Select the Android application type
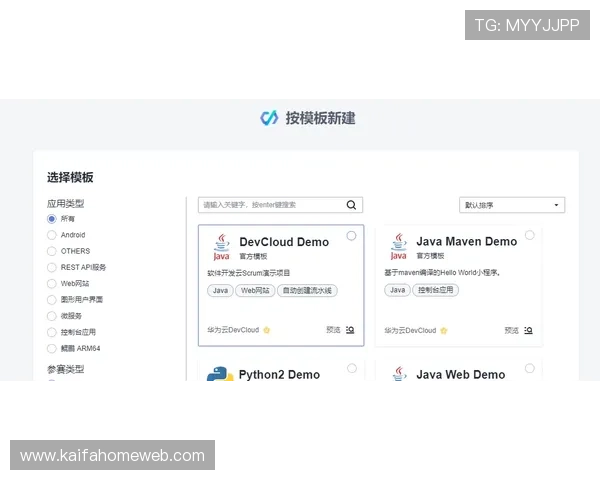 52,235
